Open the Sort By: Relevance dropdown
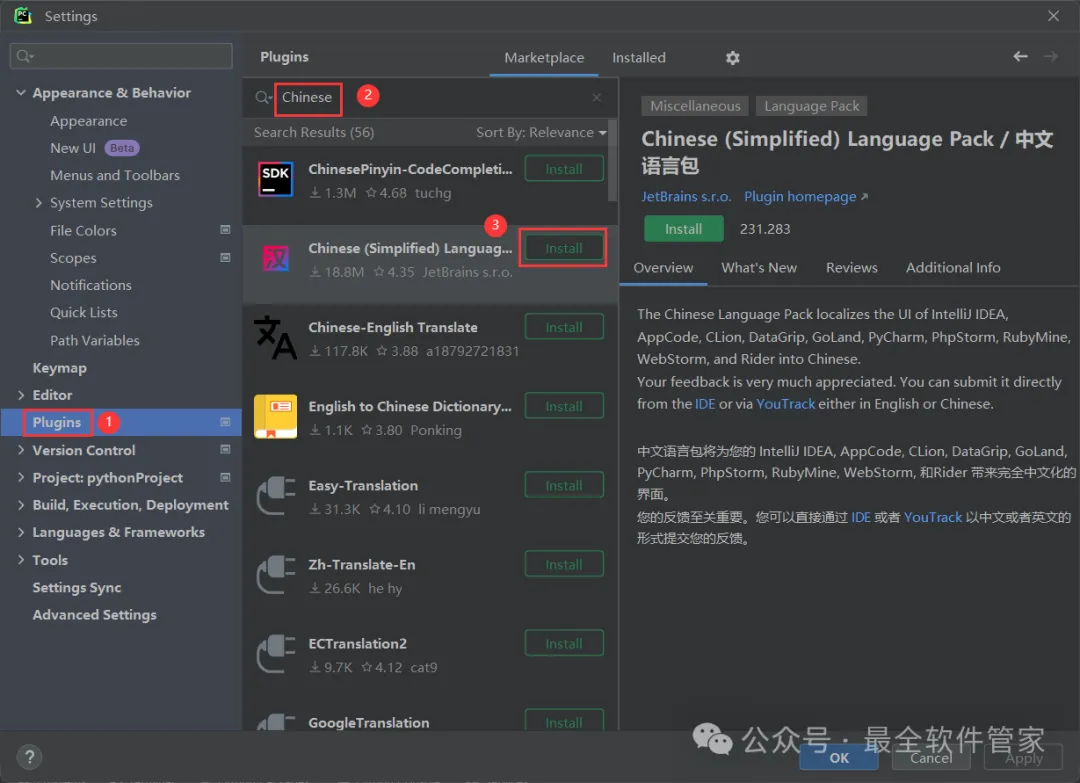Image resolution: width=1080 pixels, height=783 pixels. (541, 132)
